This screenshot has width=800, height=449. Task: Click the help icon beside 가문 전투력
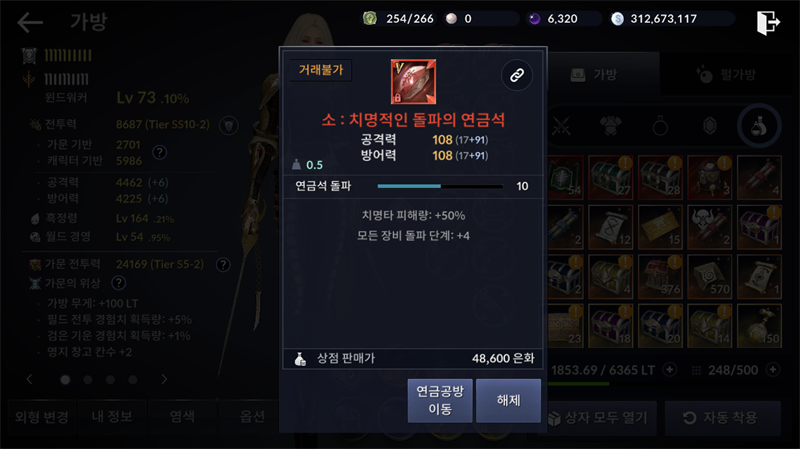coord(223,265)
